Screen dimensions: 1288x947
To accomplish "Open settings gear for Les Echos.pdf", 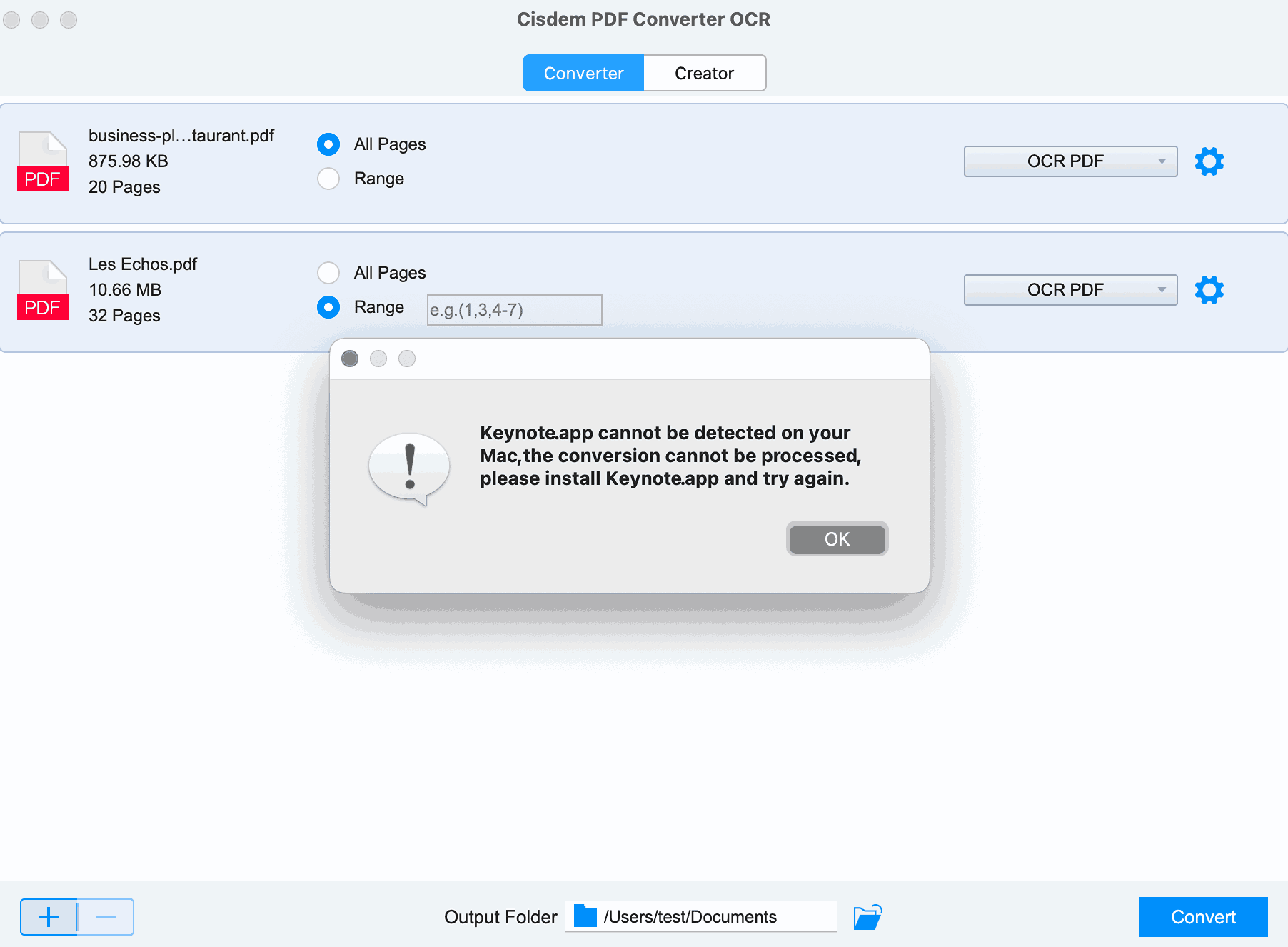I will [1209, 290].
